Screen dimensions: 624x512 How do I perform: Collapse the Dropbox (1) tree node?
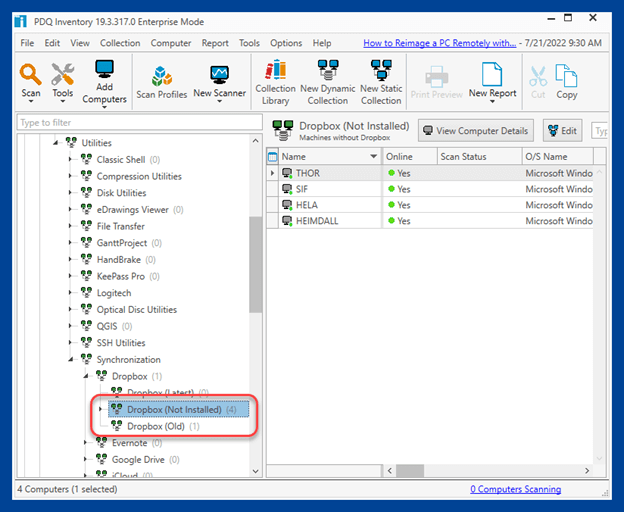86,376
